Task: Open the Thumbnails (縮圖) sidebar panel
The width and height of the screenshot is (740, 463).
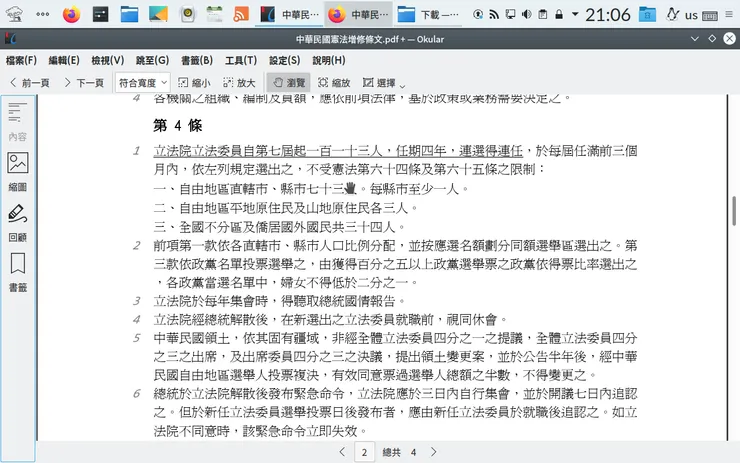Action: [x=17, y=172]
